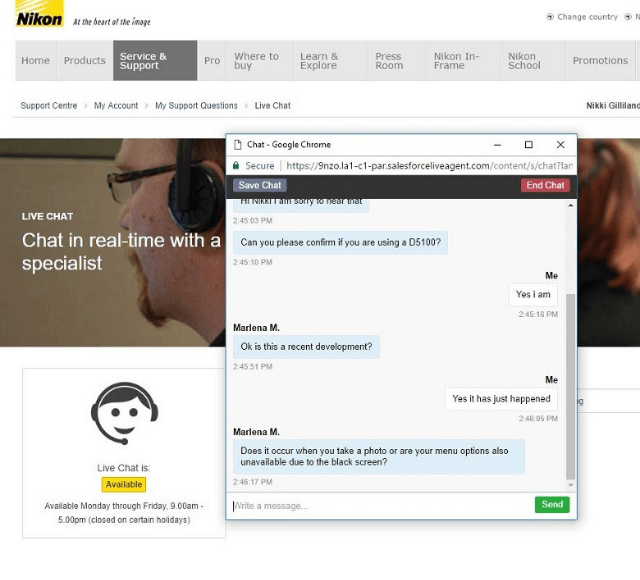This screenshot has width=640, height=580.
Task: Open Nikon In-Frame section
Action: [464, 60]
